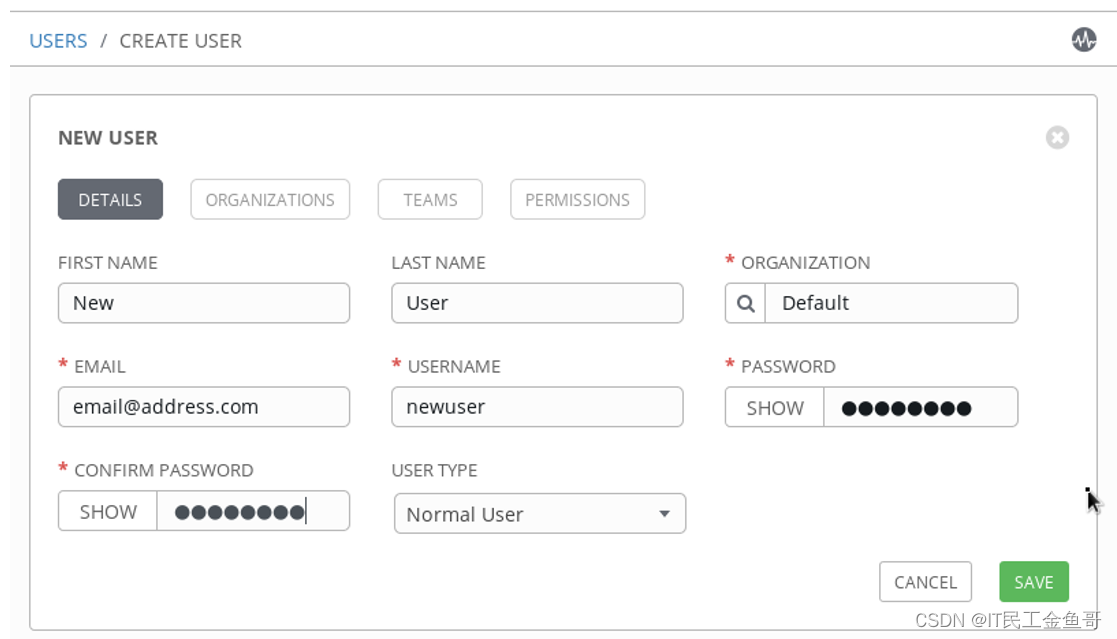Screen dimensions: 1117x639
Task: Open the Permissions tab
Action: click(x=578, y=199)
